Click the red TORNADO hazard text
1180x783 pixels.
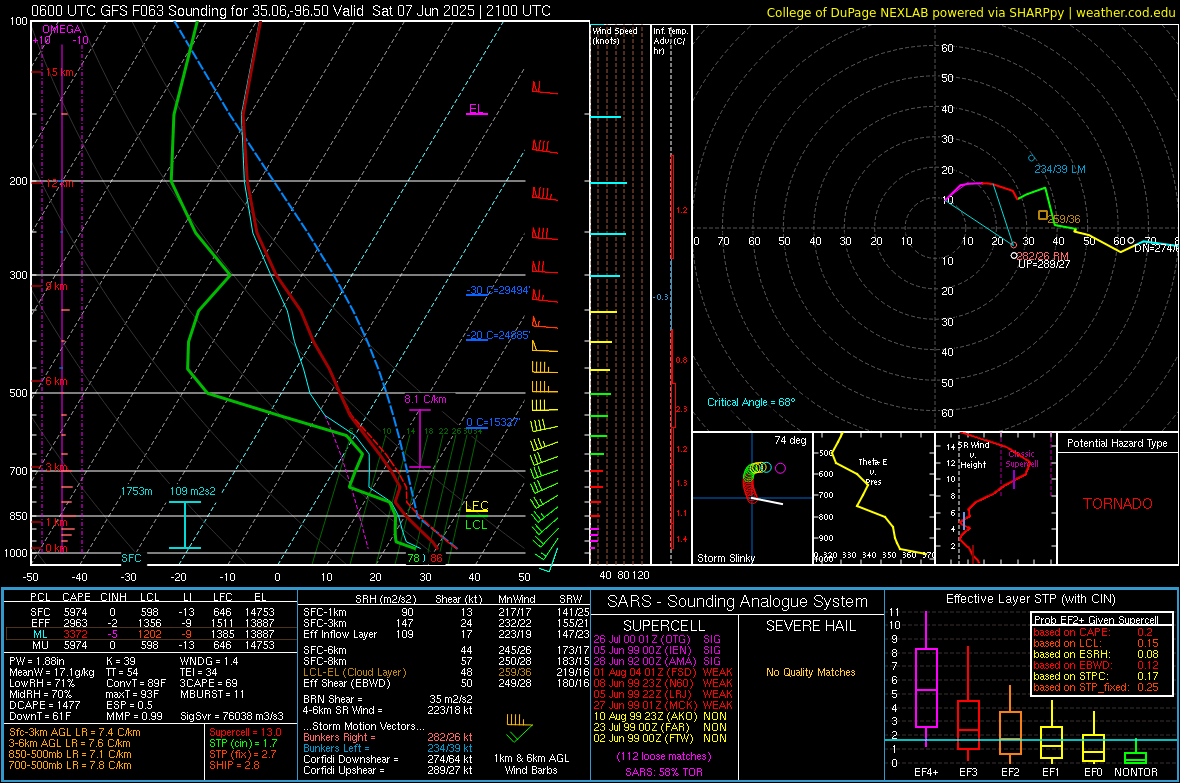1118,504
